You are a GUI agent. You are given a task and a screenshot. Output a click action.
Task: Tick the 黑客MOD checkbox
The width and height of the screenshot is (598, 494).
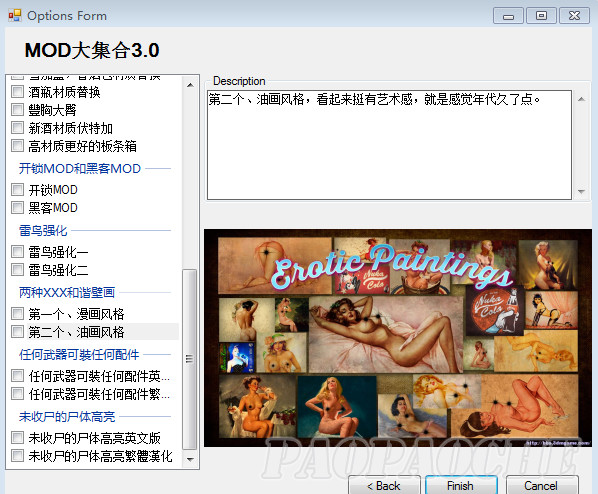(x=18, y=208)
